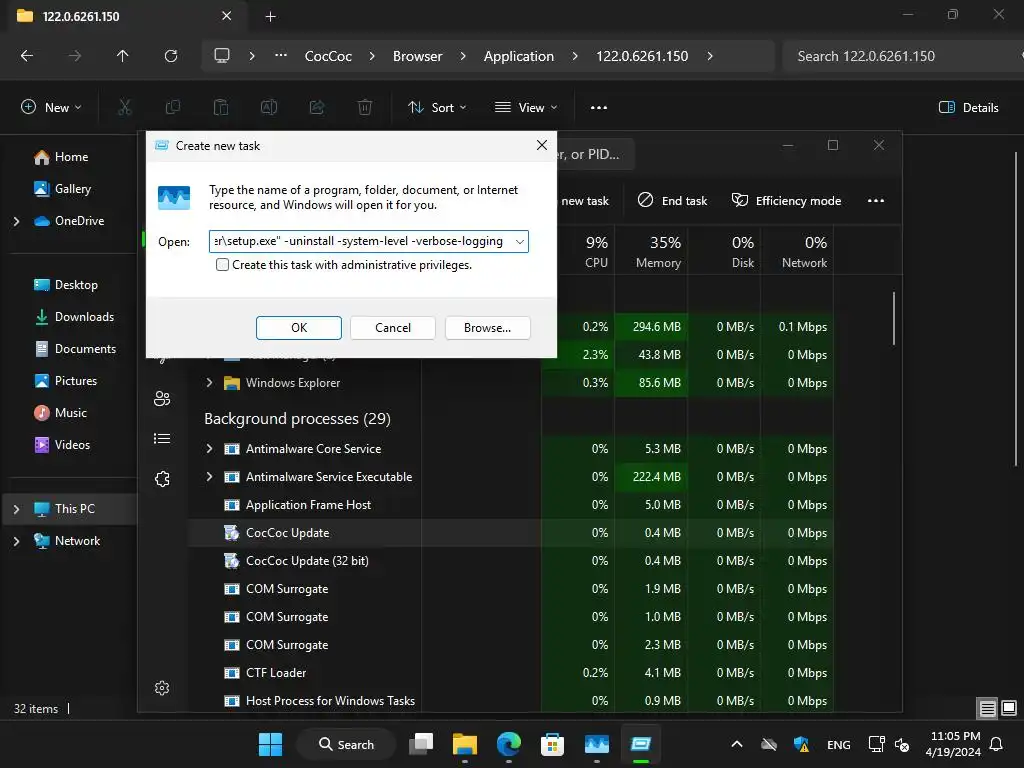
Task: Click Efficiency mode in Task Manager
Action: [786, 200]
